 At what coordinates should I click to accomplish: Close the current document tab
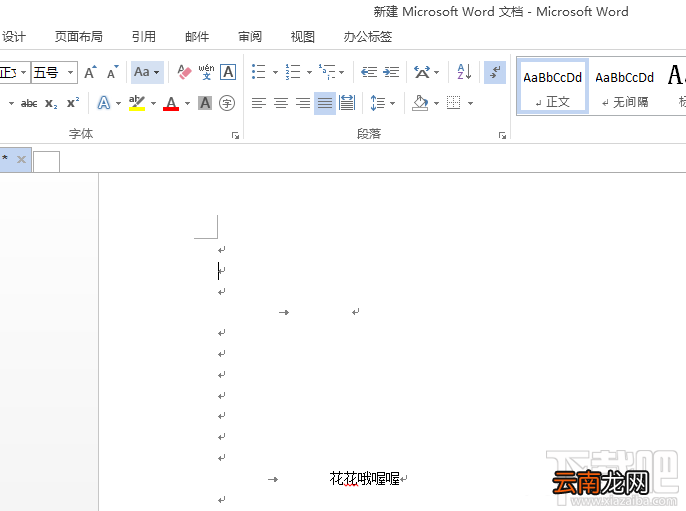click(21, 159)
